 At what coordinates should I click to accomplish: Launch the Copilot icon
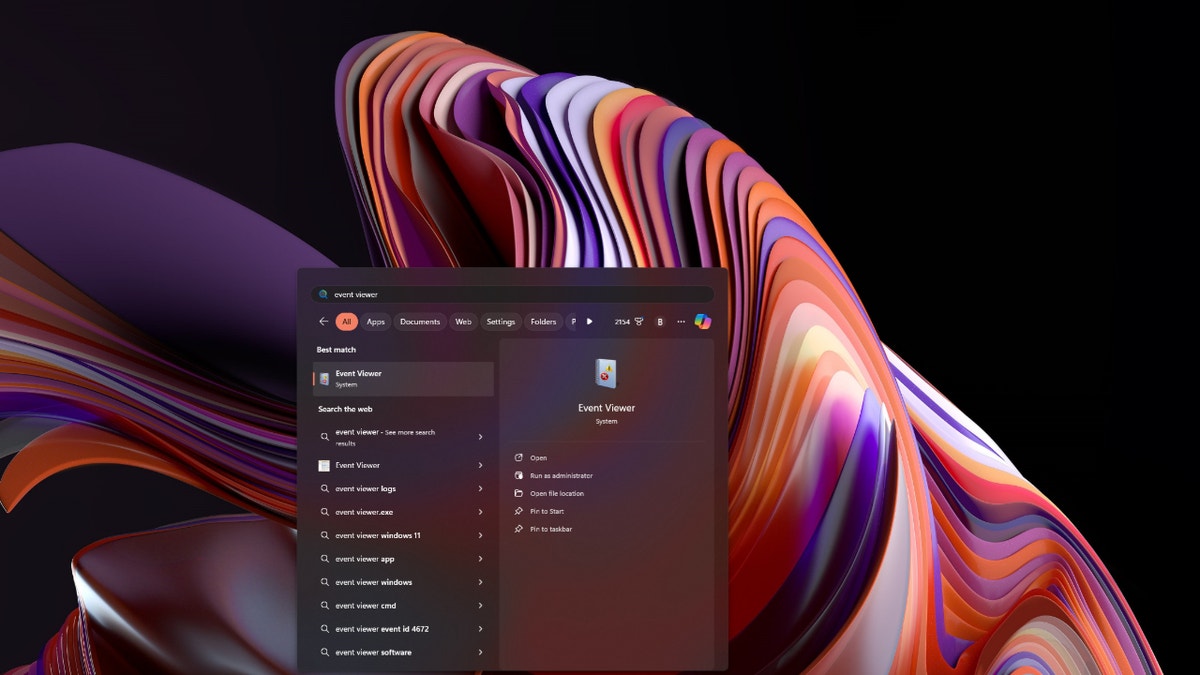coord(703,321)
